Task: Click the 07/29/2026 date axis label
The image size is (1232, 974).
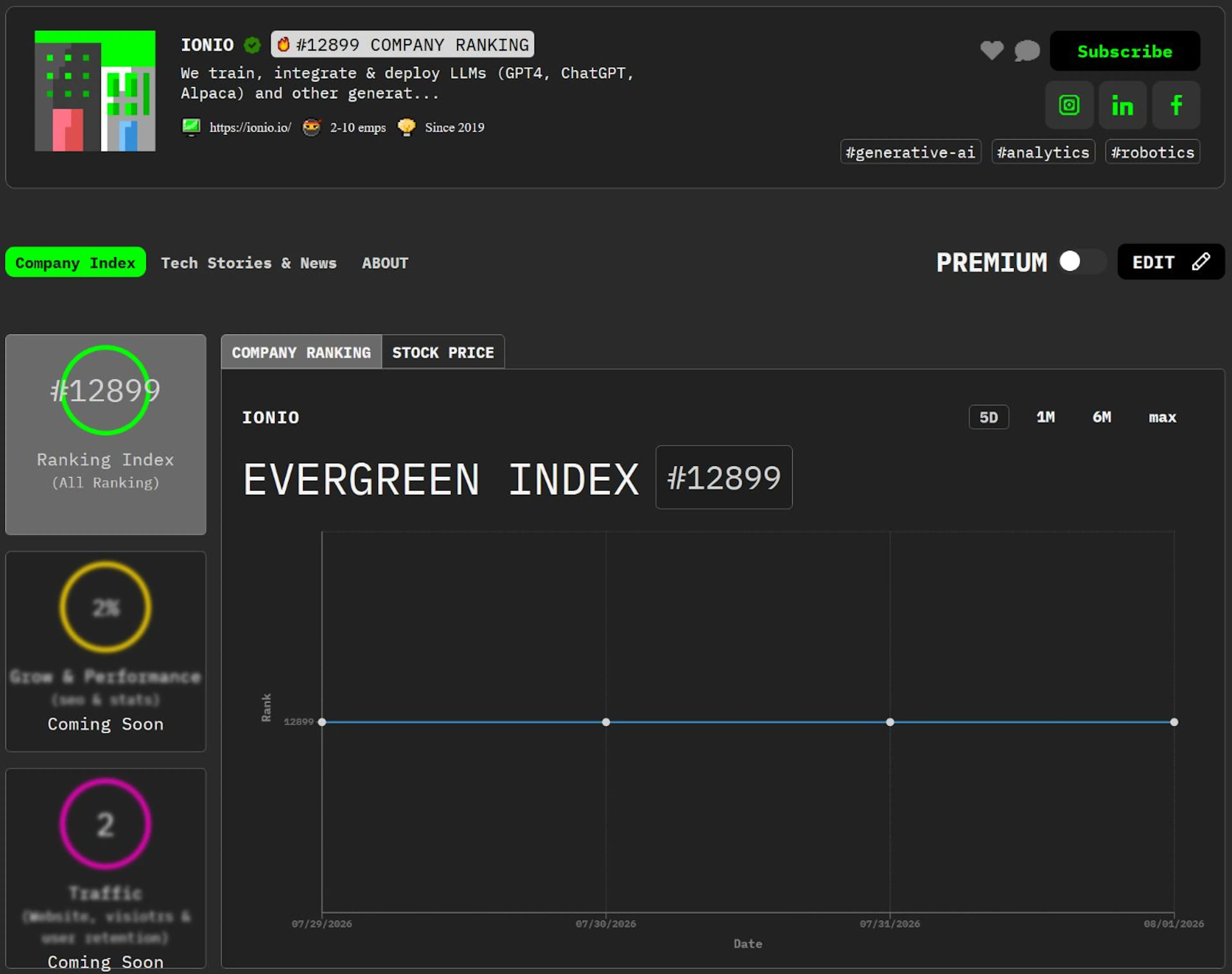Action: tap(322, 924)
